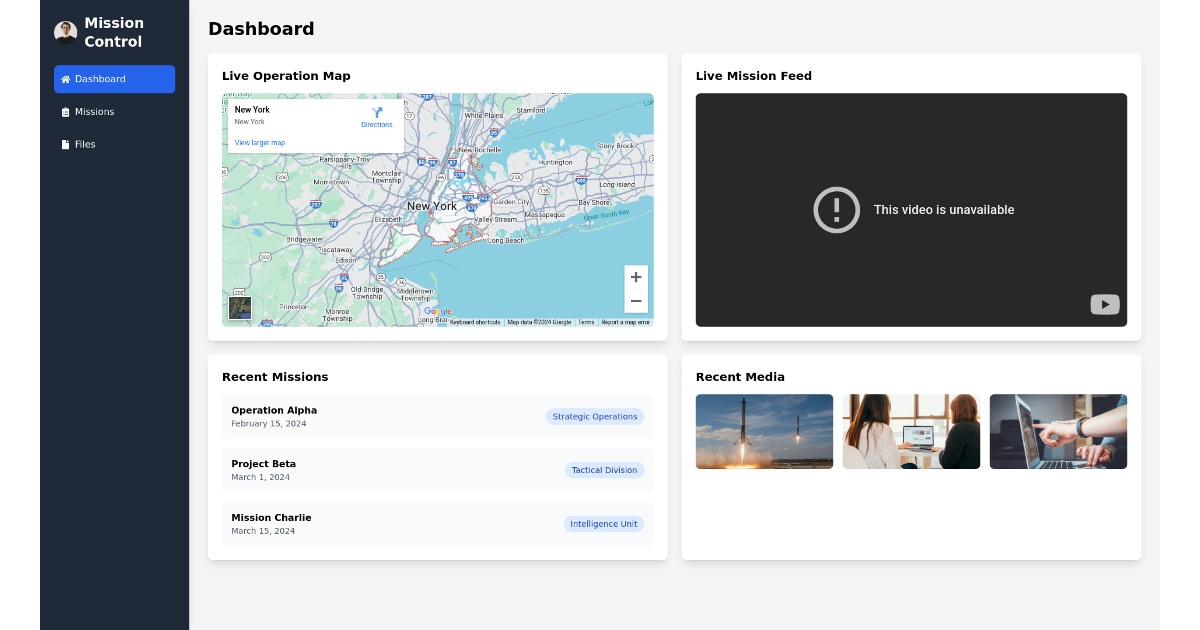Select the Strategic Operations badge

click(x=595, y=416)
